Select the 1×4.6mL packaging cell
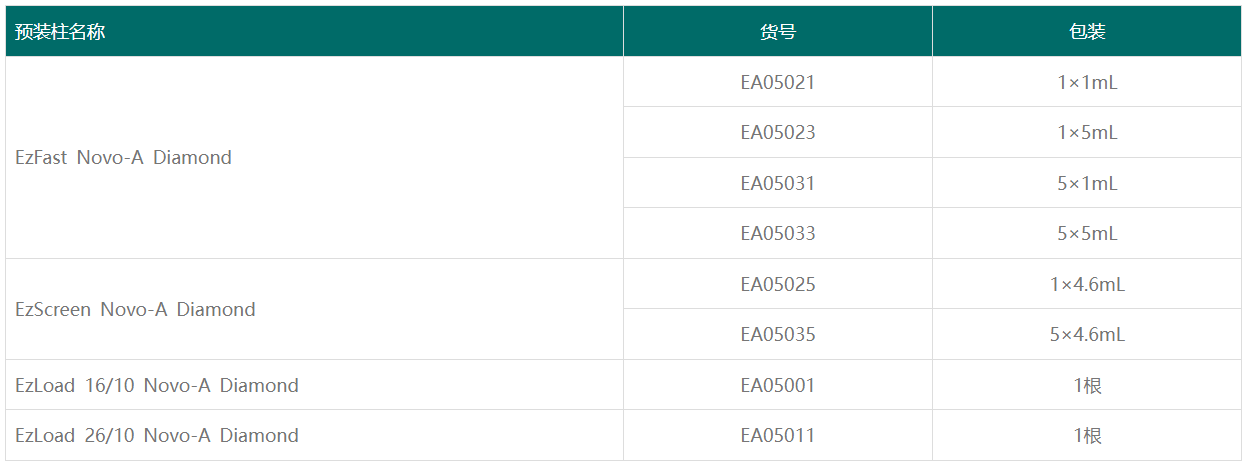This screenshot has height=471, width=1252. point(1087,285)
